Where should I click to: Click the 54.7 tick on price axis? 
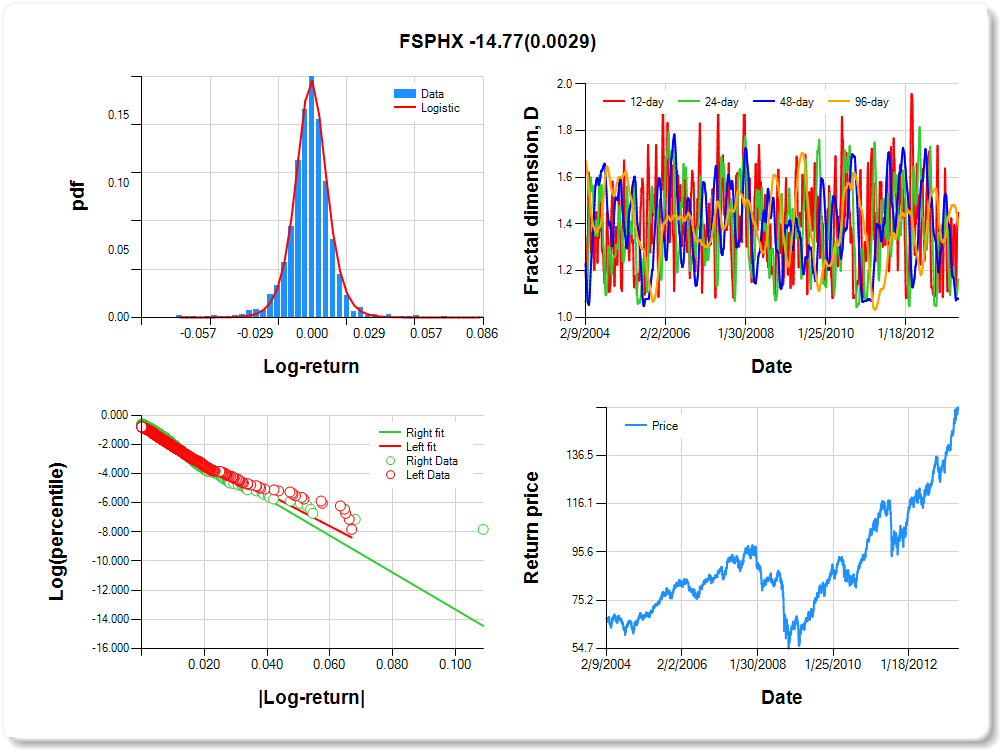582,648
